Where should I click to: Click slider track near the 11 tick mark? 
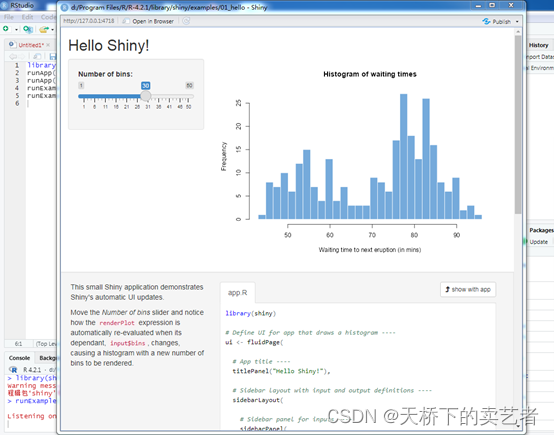(105, 96)
